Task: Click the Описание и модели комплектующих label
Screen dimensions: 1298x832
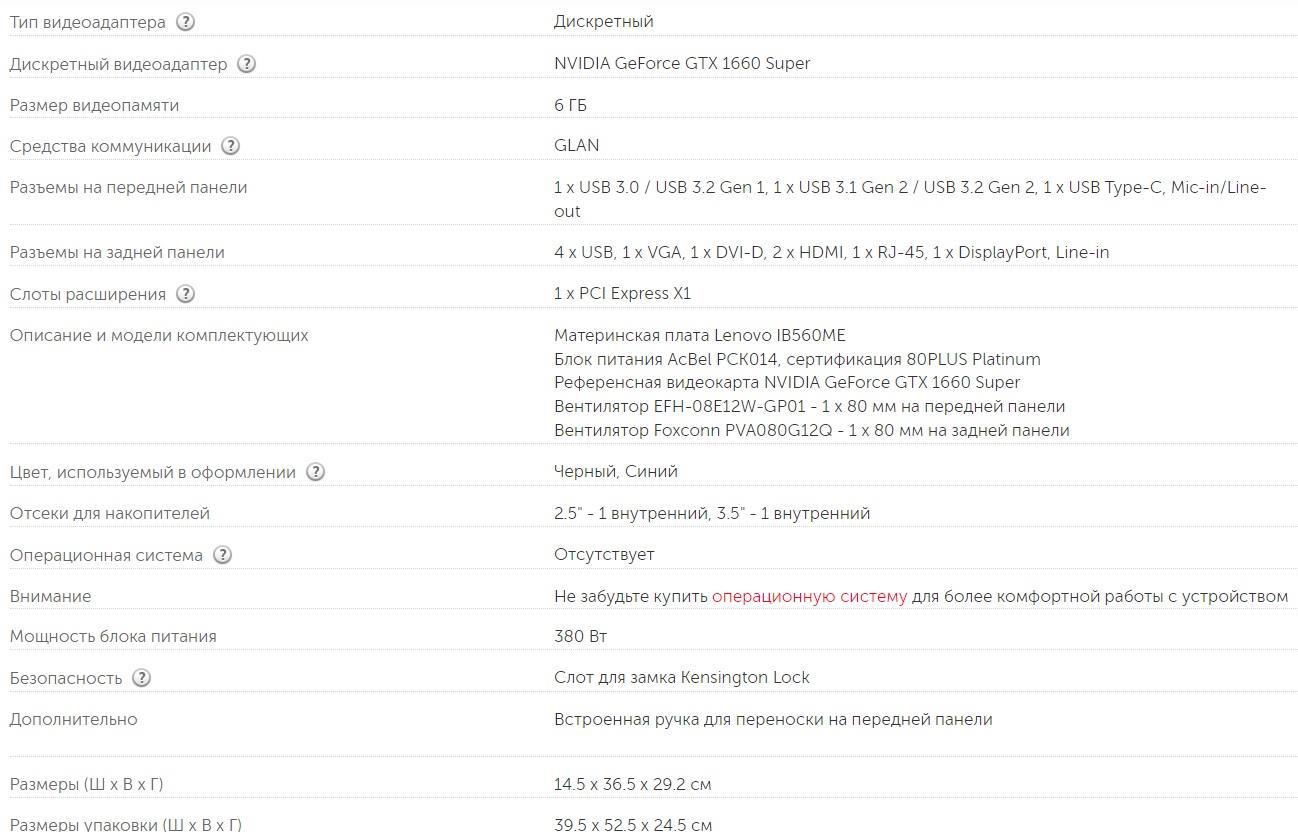Action: (159, 335)
